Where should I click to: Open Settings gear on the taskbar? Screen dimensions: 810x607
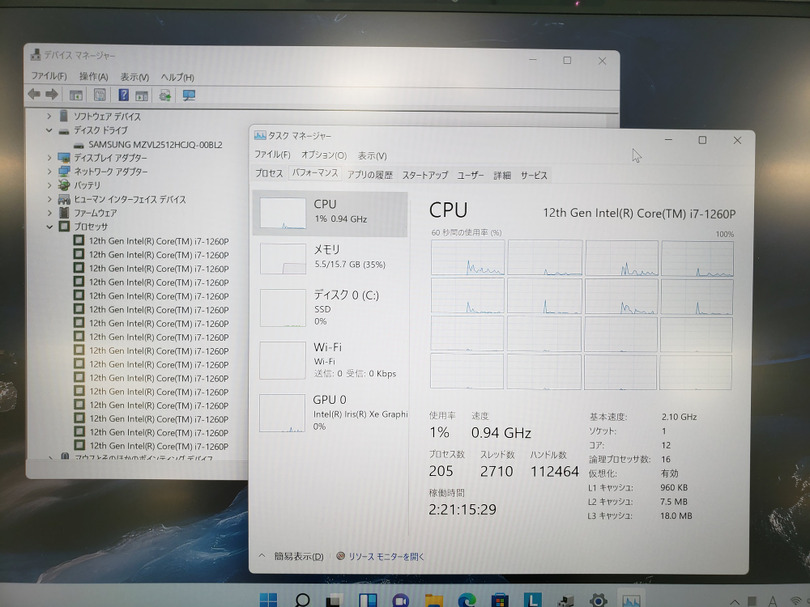pyautogui.click(x=598, y=600)
